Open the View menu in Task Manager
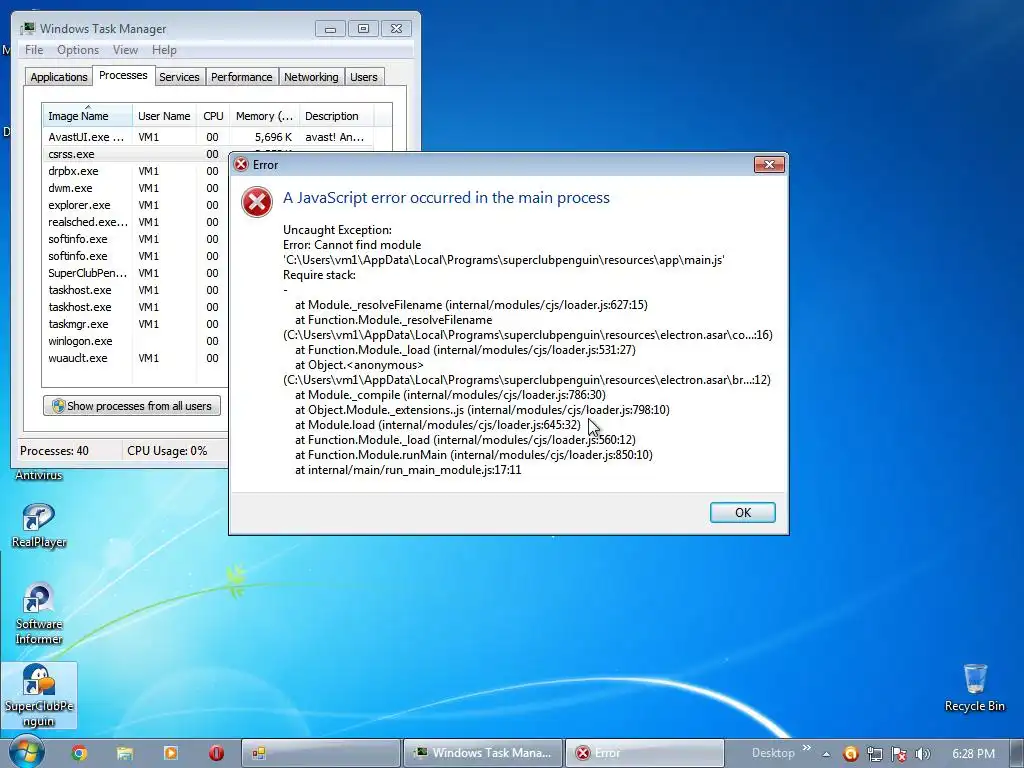 [125, 50]
